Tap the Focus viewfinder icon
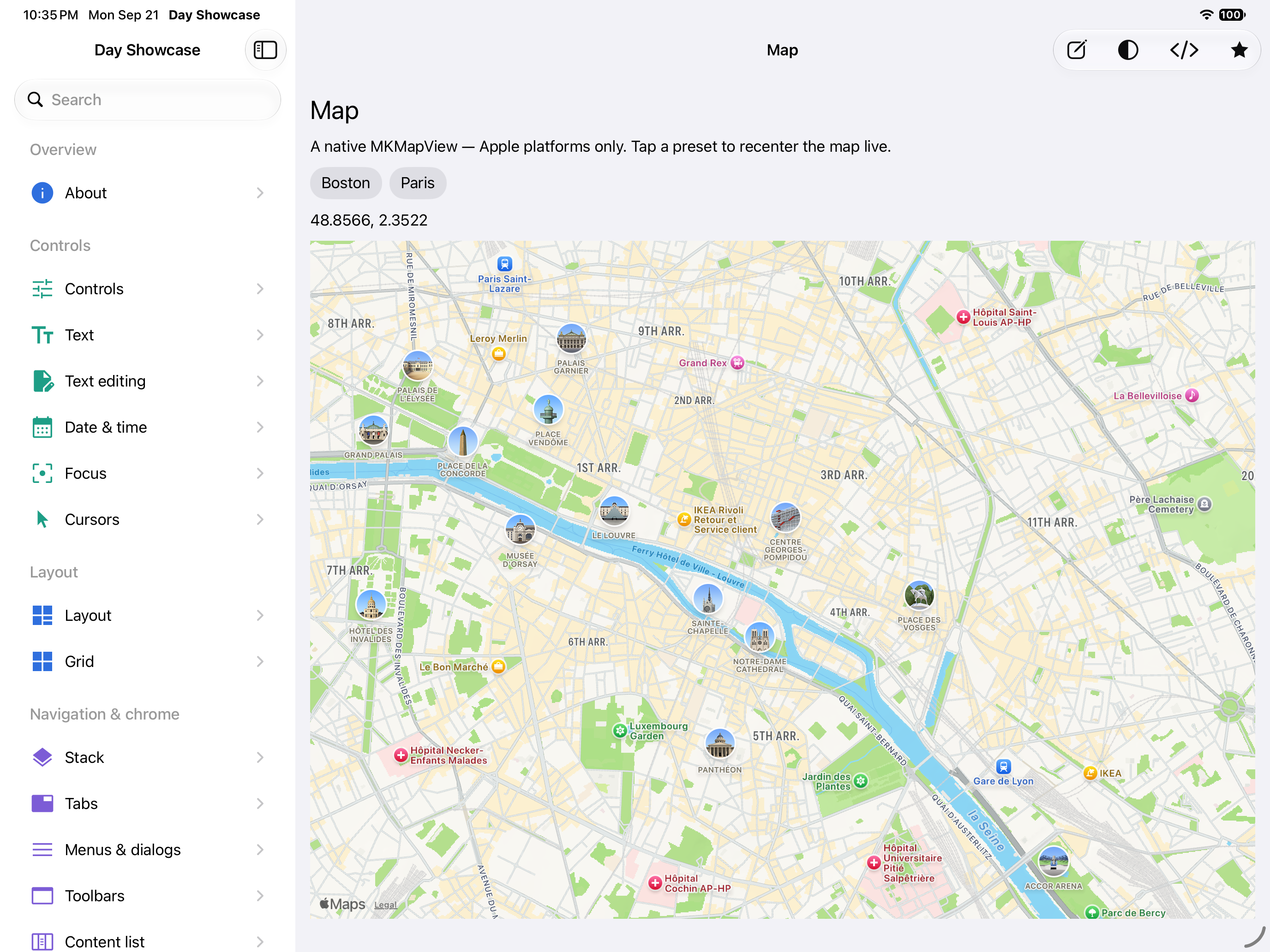This screenshot has width=1270, height=952. [42, 473]
